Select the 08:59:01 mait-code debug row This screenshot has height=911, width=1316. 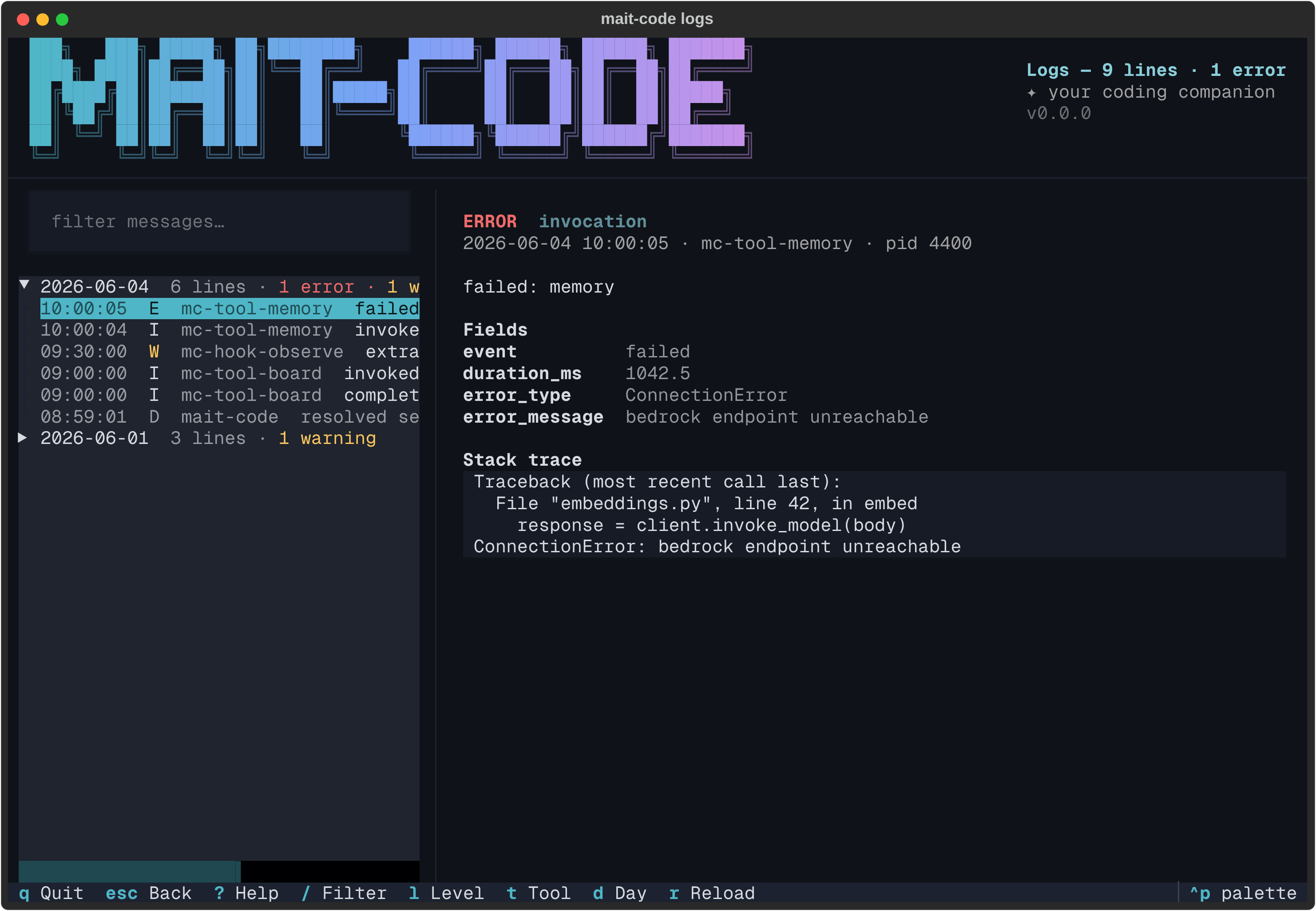(230, 417)
